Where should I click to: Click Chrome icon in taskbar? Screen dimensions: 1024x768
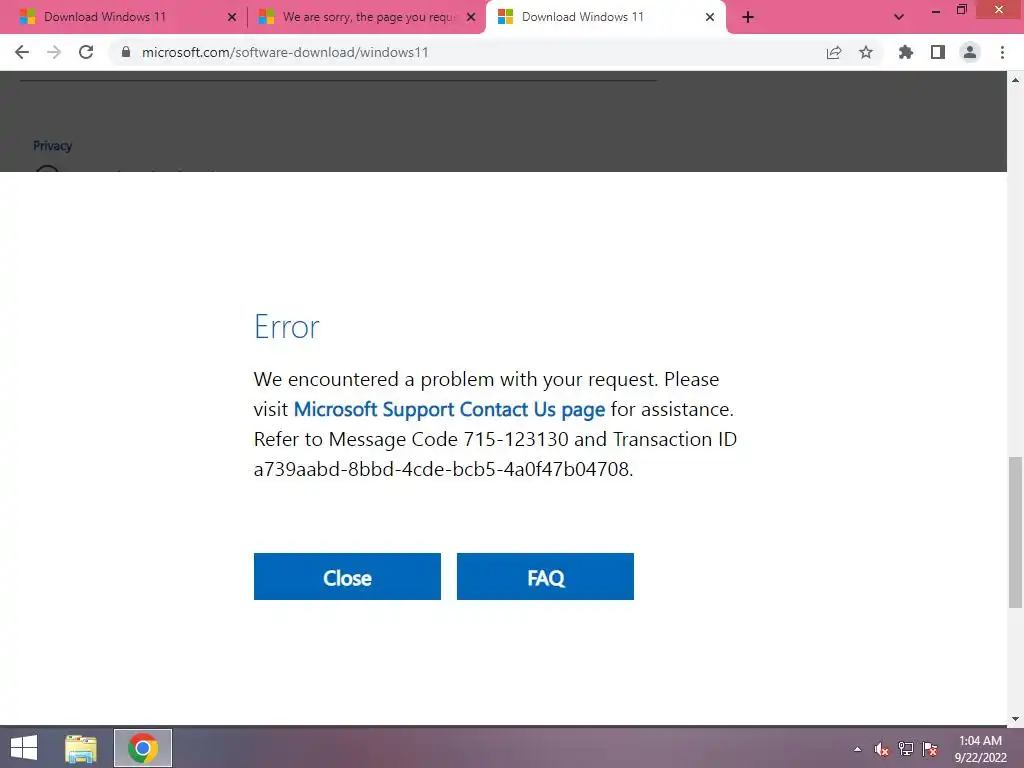[x=143, y=748]
